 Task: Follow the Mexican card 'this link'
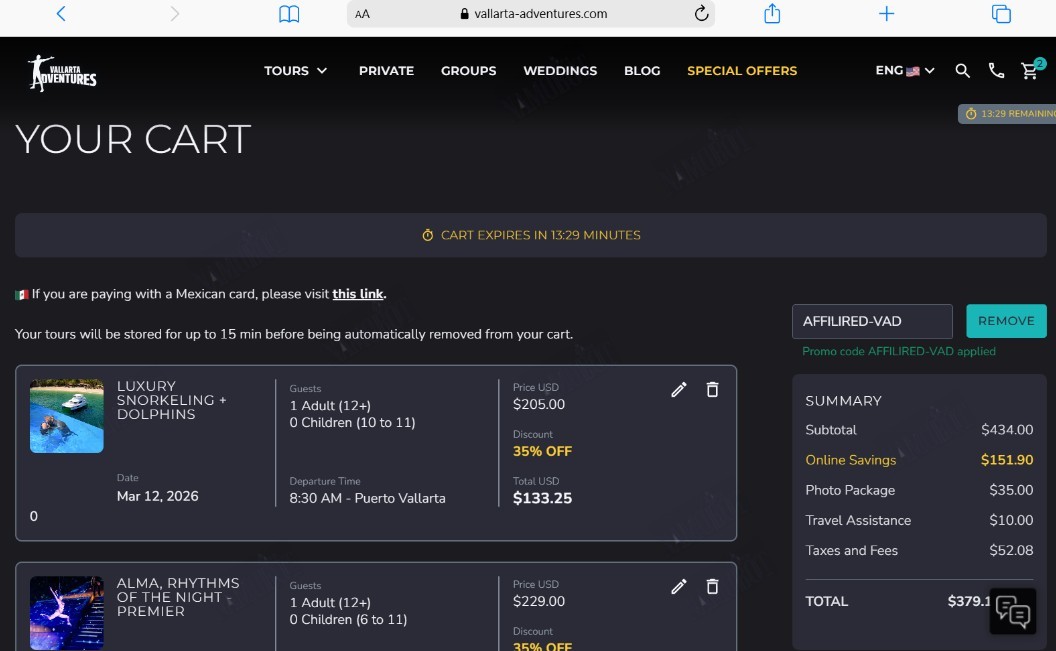coord(358,294)
